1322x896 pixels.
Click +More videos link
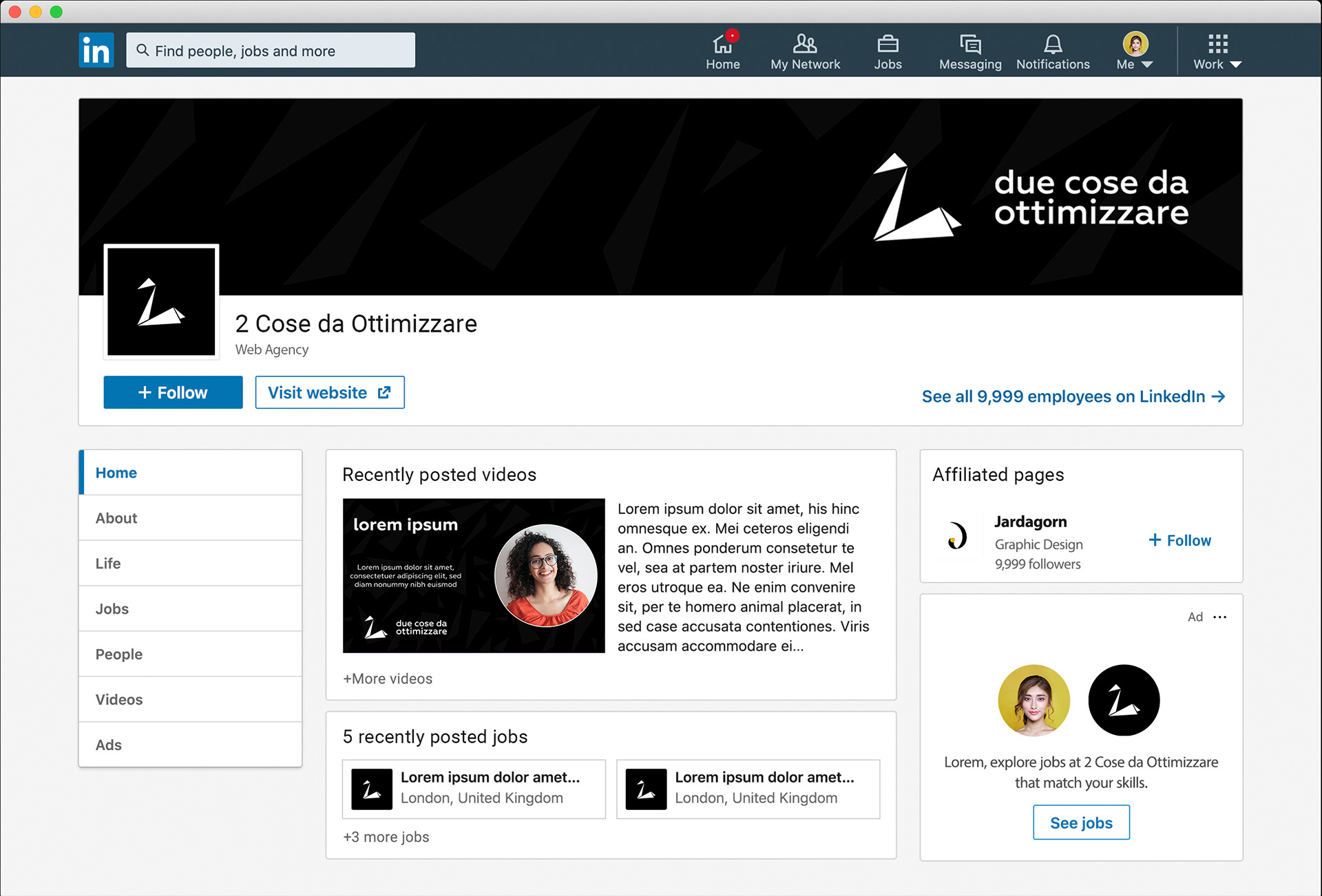tap(388, 679)
